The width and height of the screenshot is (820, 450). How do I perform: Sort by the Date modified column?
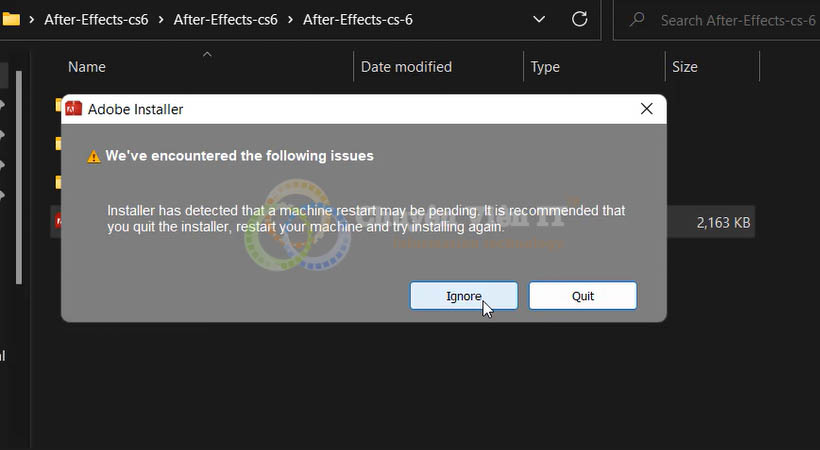(x=406, y=67)
